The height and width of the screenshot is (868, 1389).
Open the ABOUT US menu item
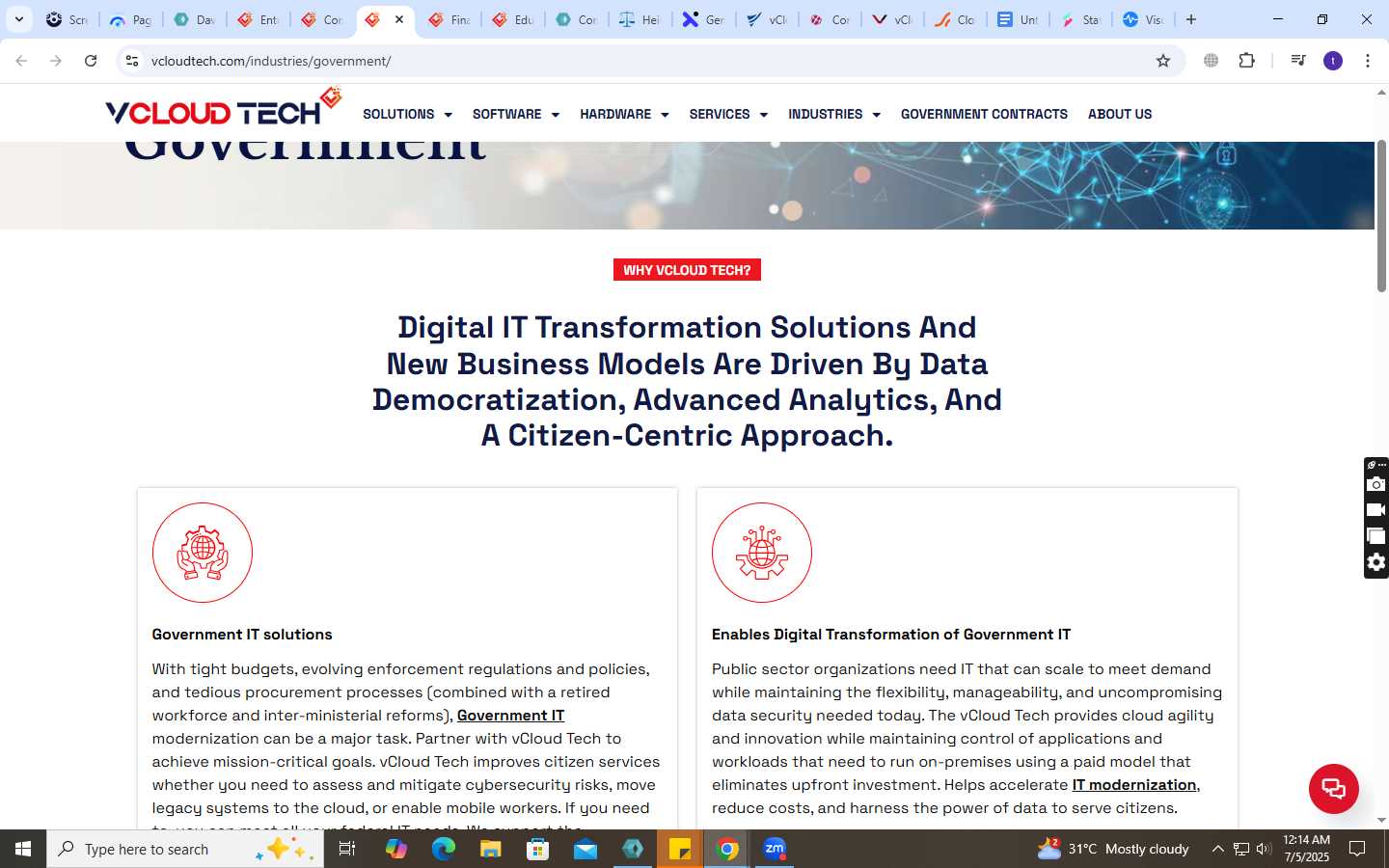(x=1120, y=114)
